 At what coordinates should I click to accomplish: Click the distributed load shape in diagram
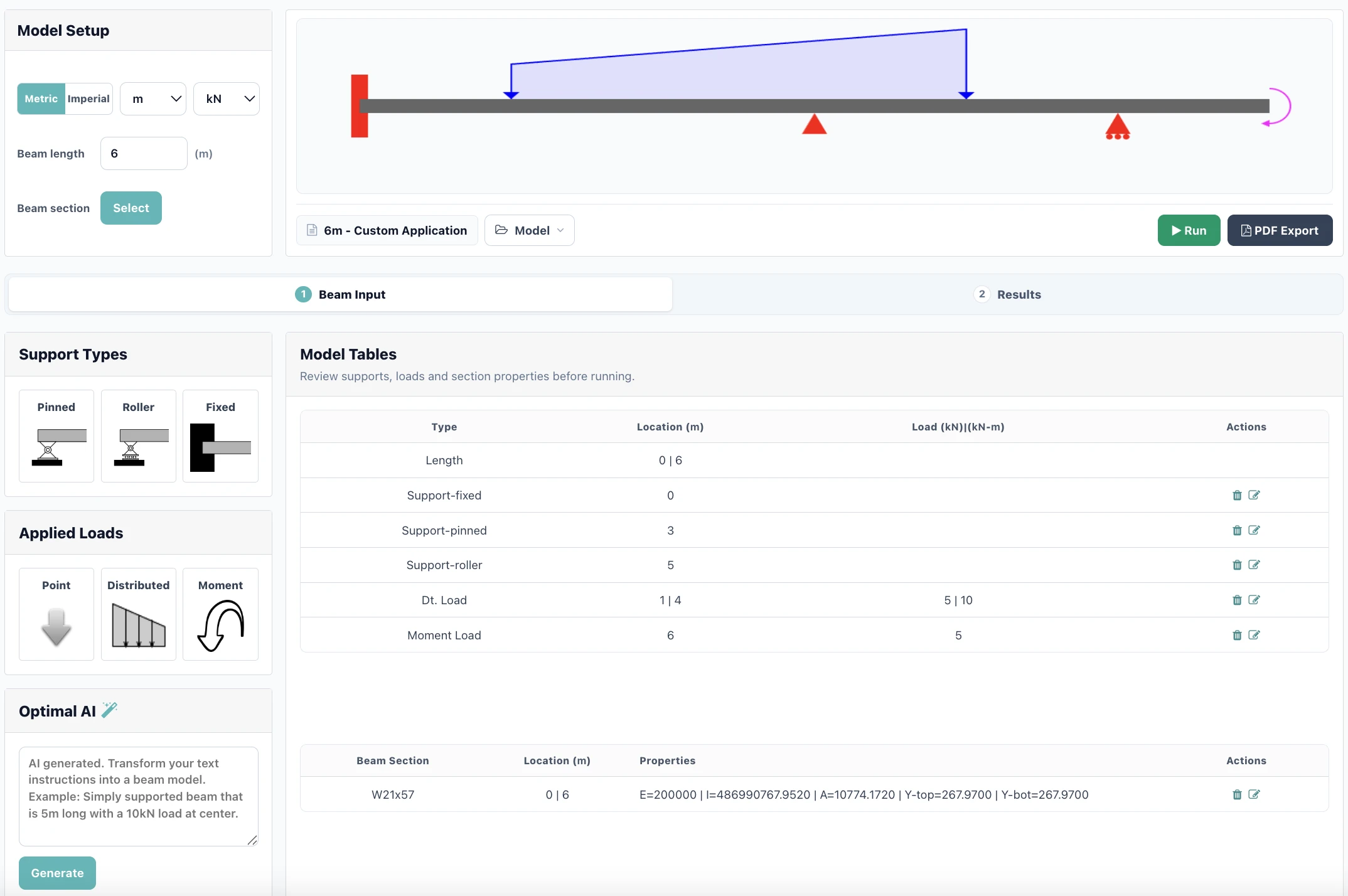point(739,69)
